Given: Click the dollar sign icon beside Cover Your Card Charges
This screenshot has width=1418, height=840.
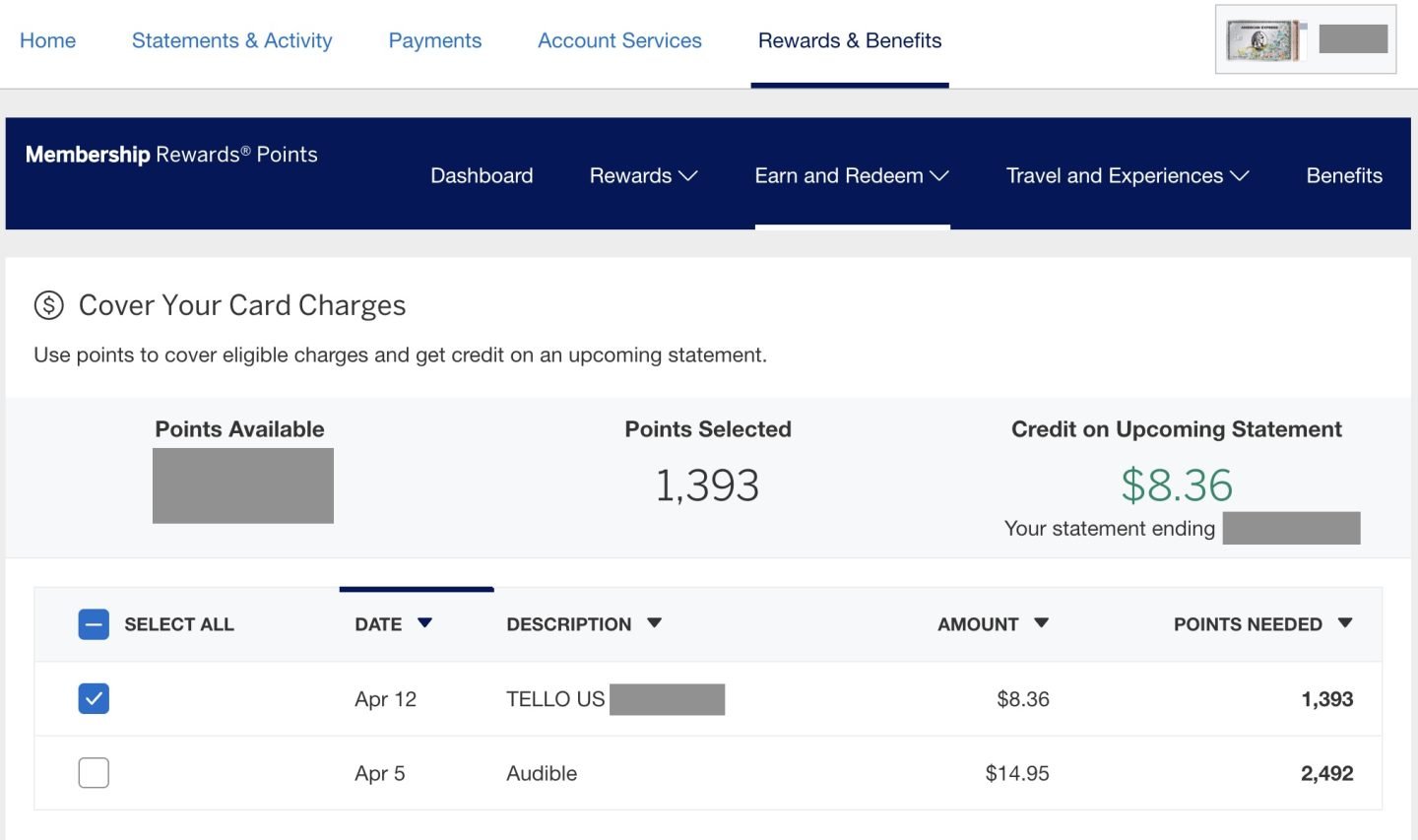Looking at the screenshot, I should [48, 305].
